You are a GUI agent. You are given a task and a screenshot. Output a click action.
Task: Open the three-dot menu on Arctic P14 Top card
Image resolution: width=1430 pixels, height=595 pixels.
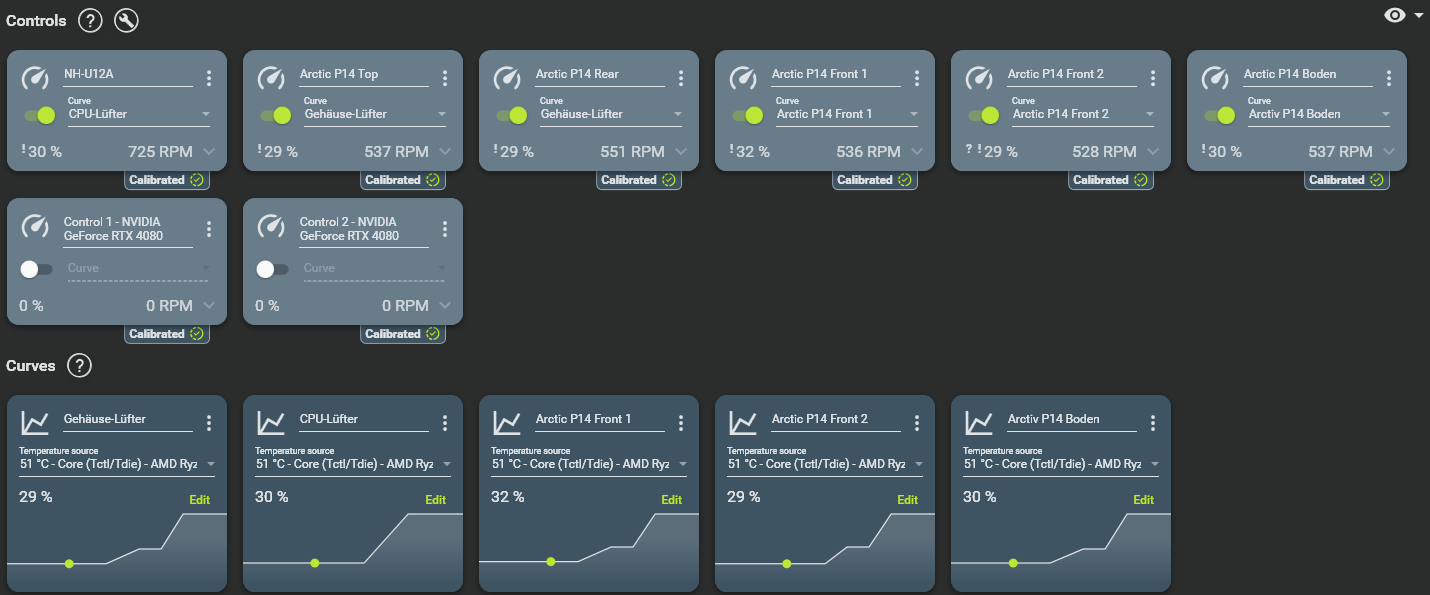pos(445,78)
